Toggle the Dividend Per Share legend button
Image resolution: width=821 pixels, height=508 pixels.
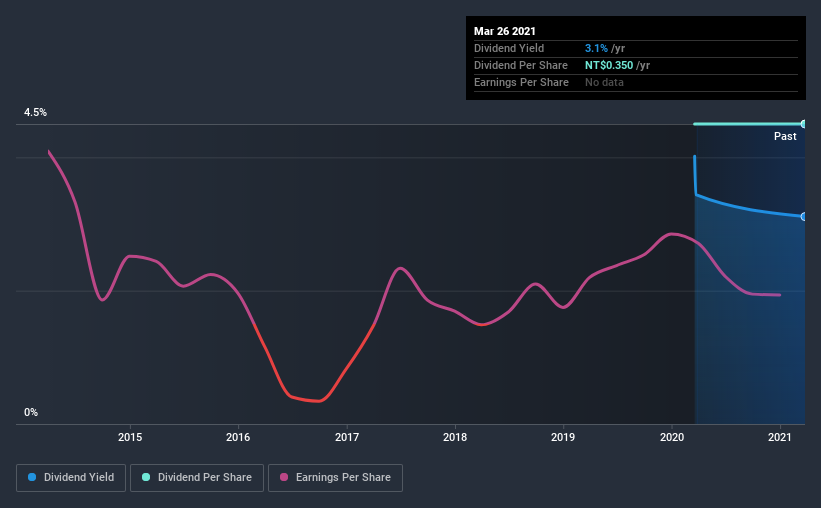pyautogui.click(x=197, y=478)
